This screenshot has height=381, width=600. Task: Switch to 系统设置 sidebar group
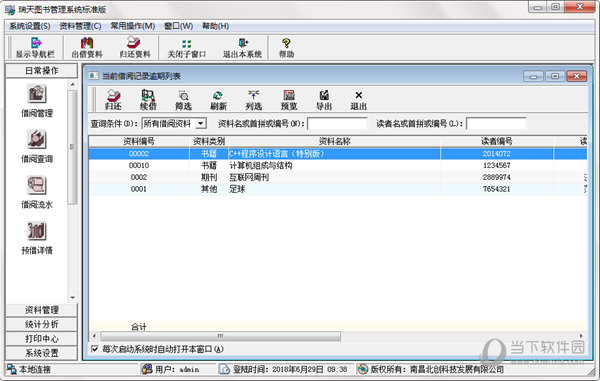tap(42, 353)
